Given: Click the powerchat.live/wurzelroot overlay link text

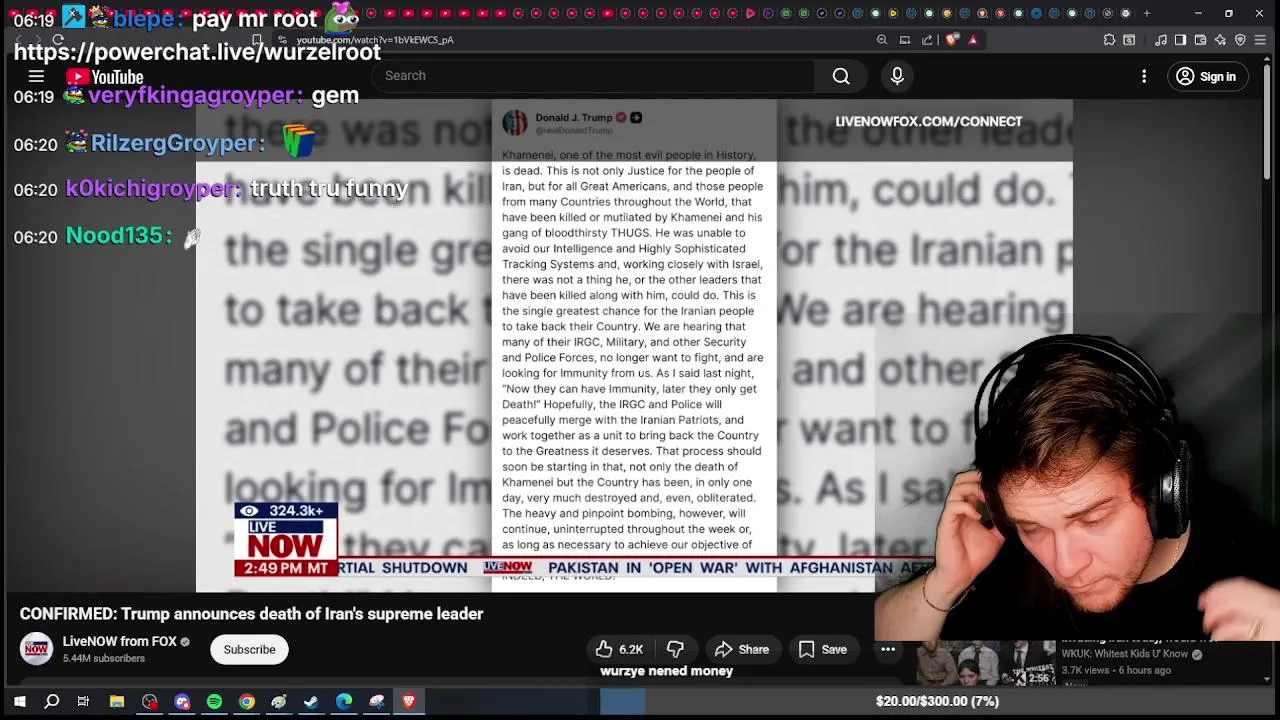Looking at the screenshot, I should pos(197,52).
